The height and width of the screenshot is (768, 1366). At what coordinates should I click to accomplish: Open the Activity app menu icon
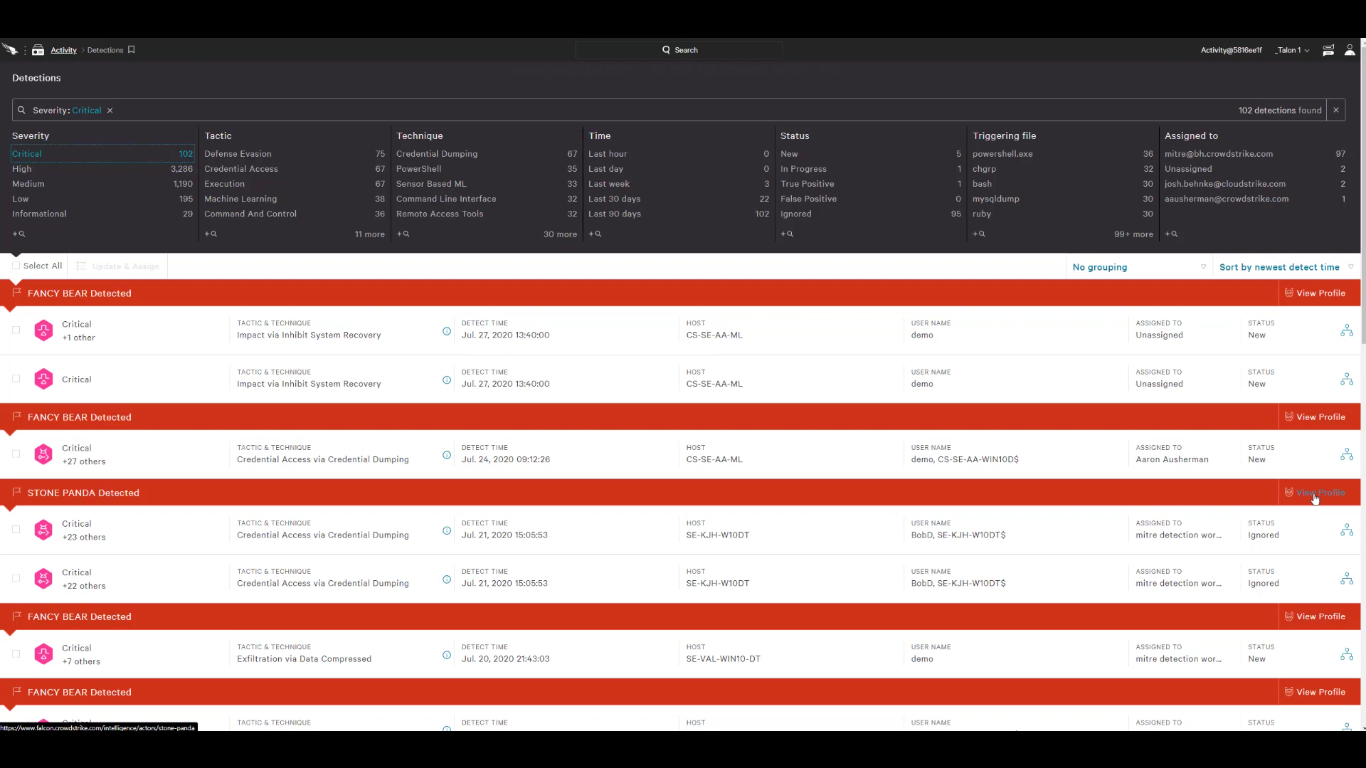point(38,50)
